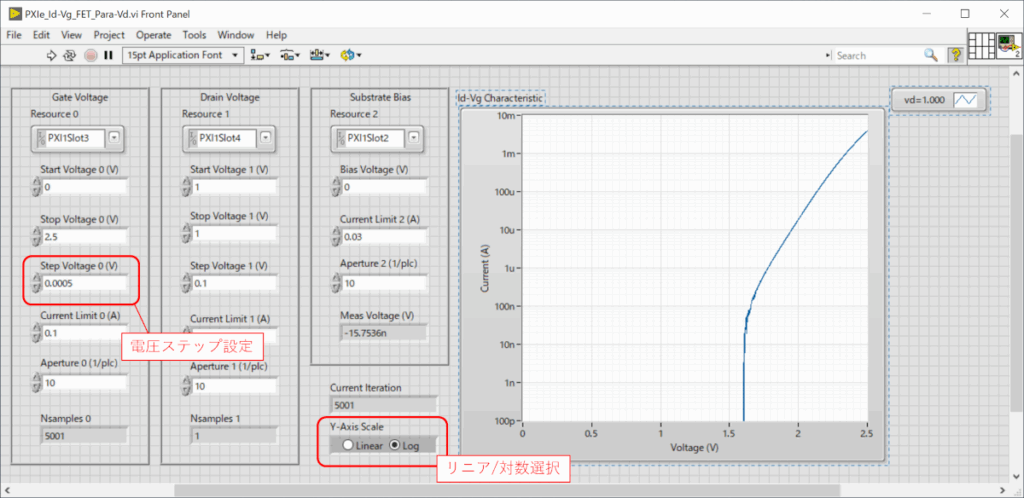Expand the PXI1Slot3 gate resource dropdown
Image resolution: width=1024 pixels, height=498 pixels.
113,138
